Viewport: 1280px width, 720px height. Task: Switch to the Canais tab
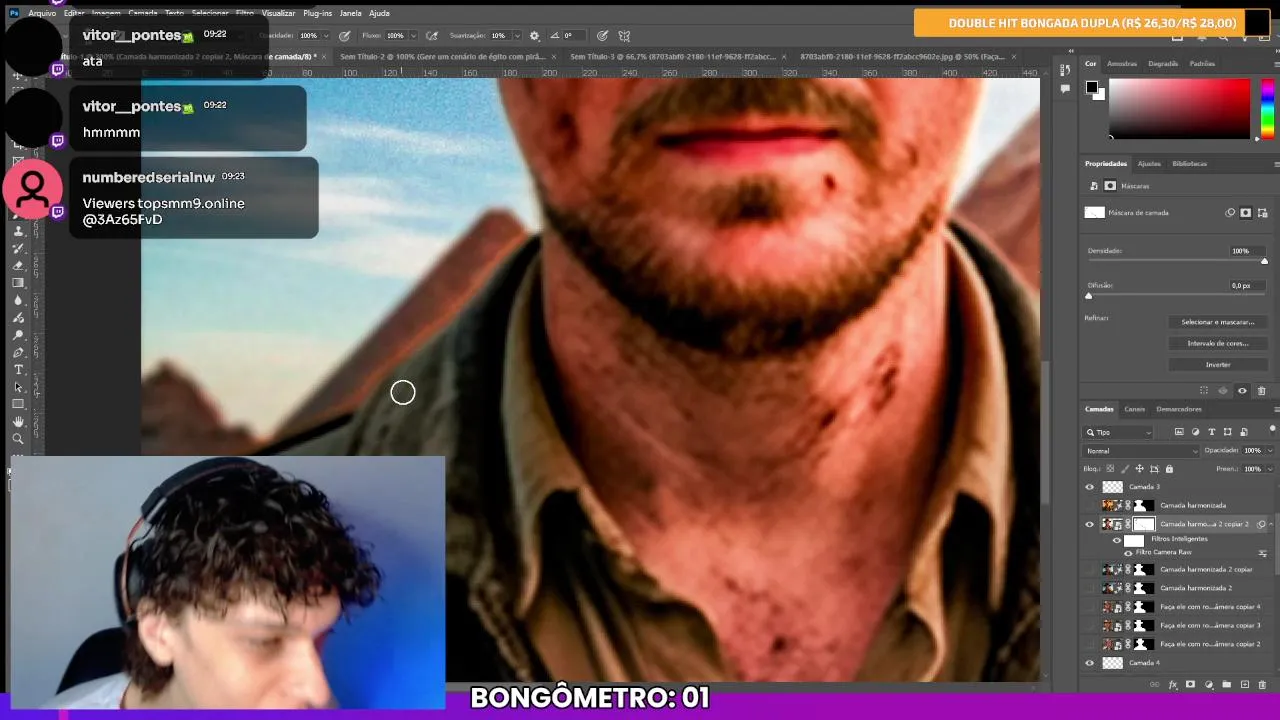coord(1134,409)
